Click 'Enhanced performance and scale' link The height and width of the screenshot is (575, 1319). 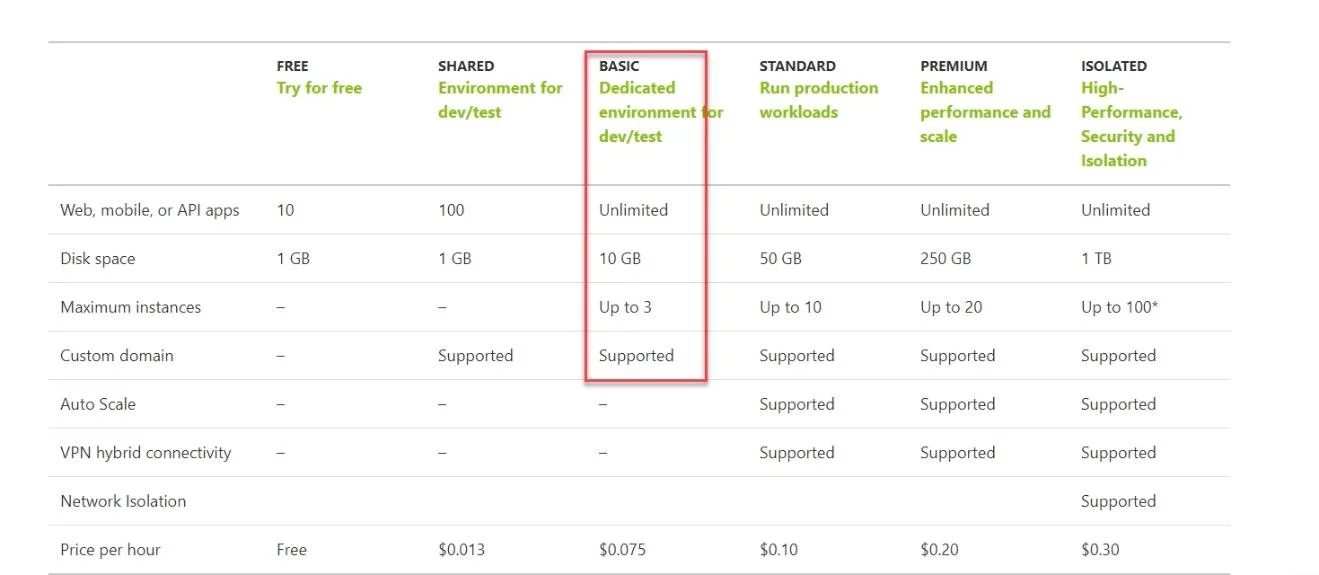pos(985,112)
